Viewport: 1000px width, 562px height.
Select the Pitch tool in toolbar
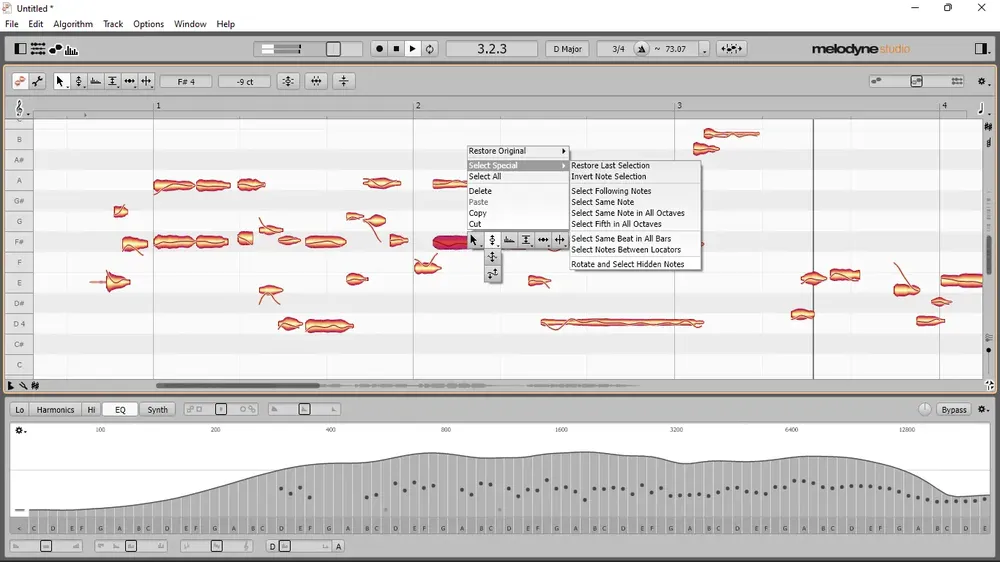click(78, 81)
